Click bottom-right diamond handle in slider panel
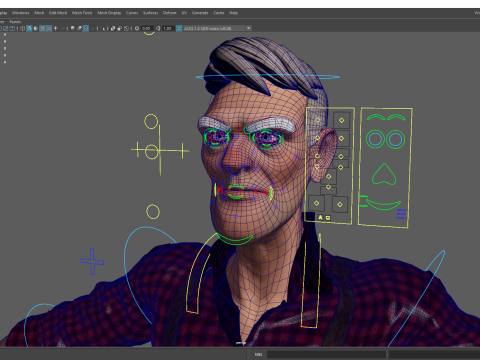Image resolution: width=480 pixels, height=360 pixels. (340, 205)
